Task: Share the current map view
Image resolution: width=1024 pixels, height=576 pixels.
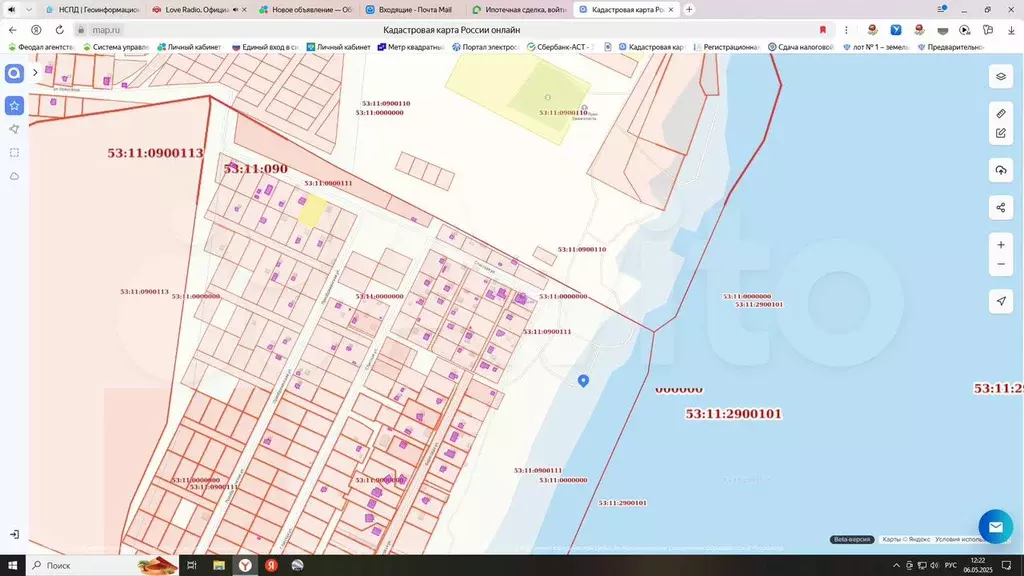Action: (1000, 208)
